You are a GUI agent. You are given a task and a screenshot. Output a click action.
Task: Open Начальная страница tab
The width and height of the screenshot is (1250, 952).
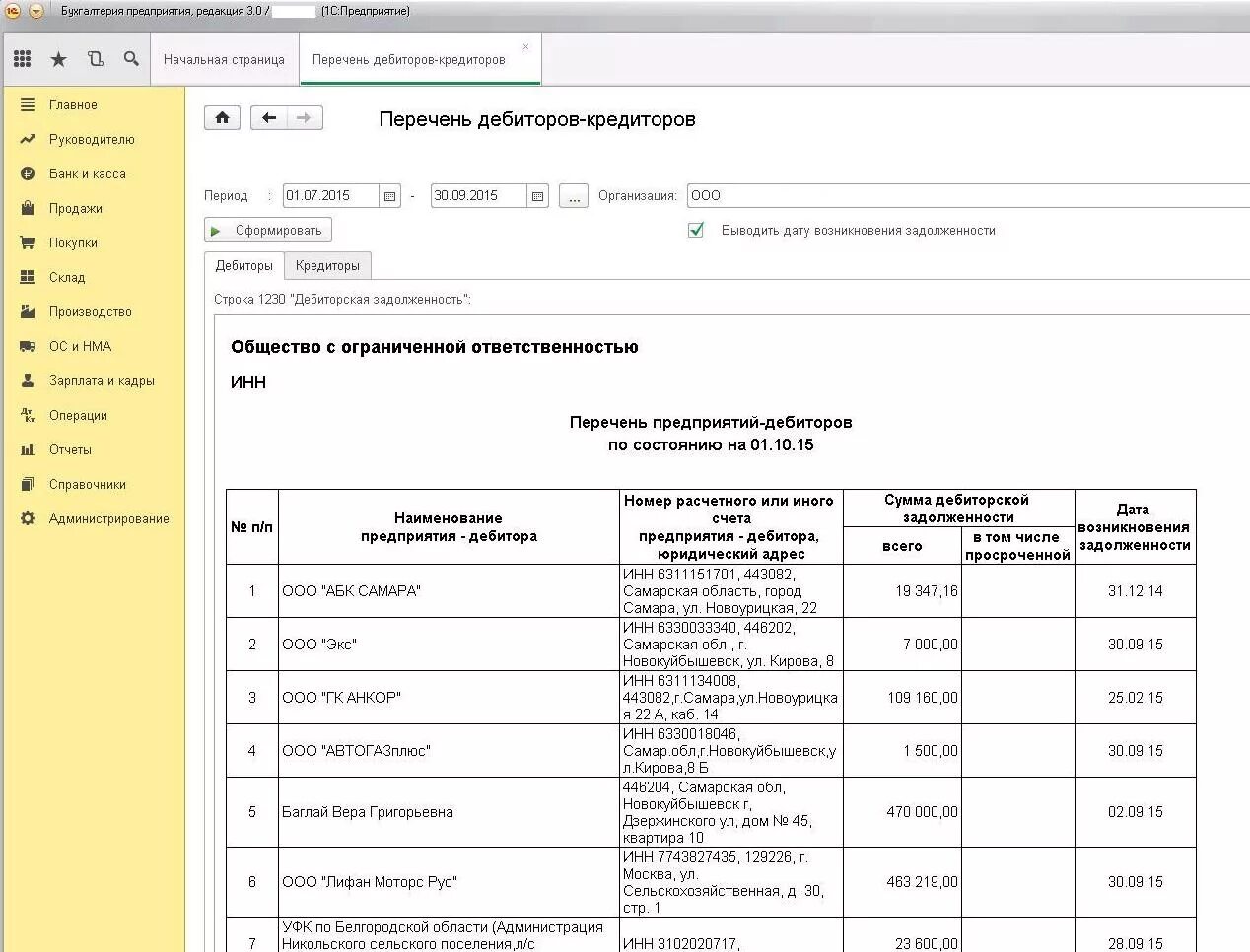pyautogui.click(x=224, y=59)
